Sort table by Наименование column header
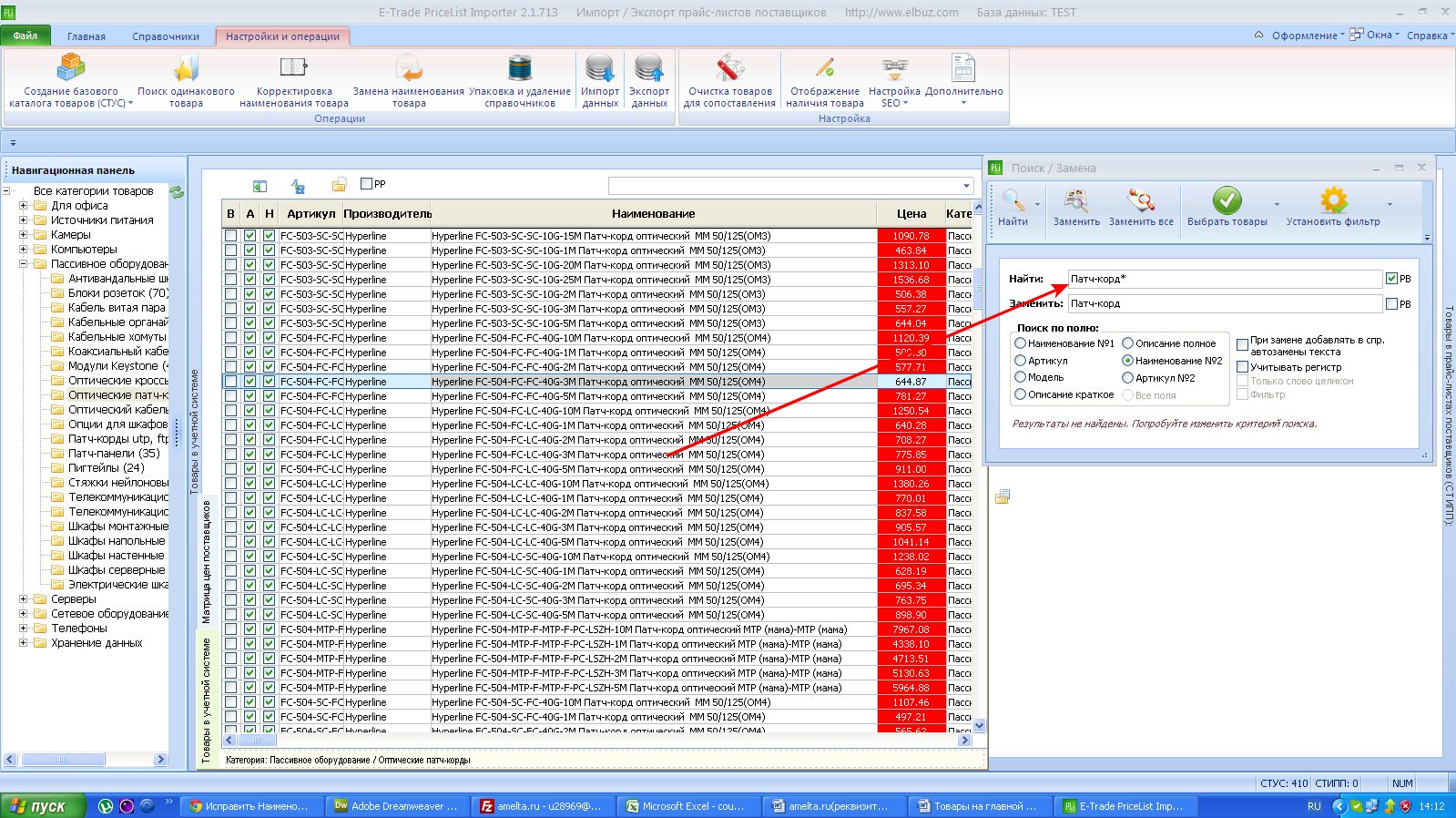 tap(653, 214)
